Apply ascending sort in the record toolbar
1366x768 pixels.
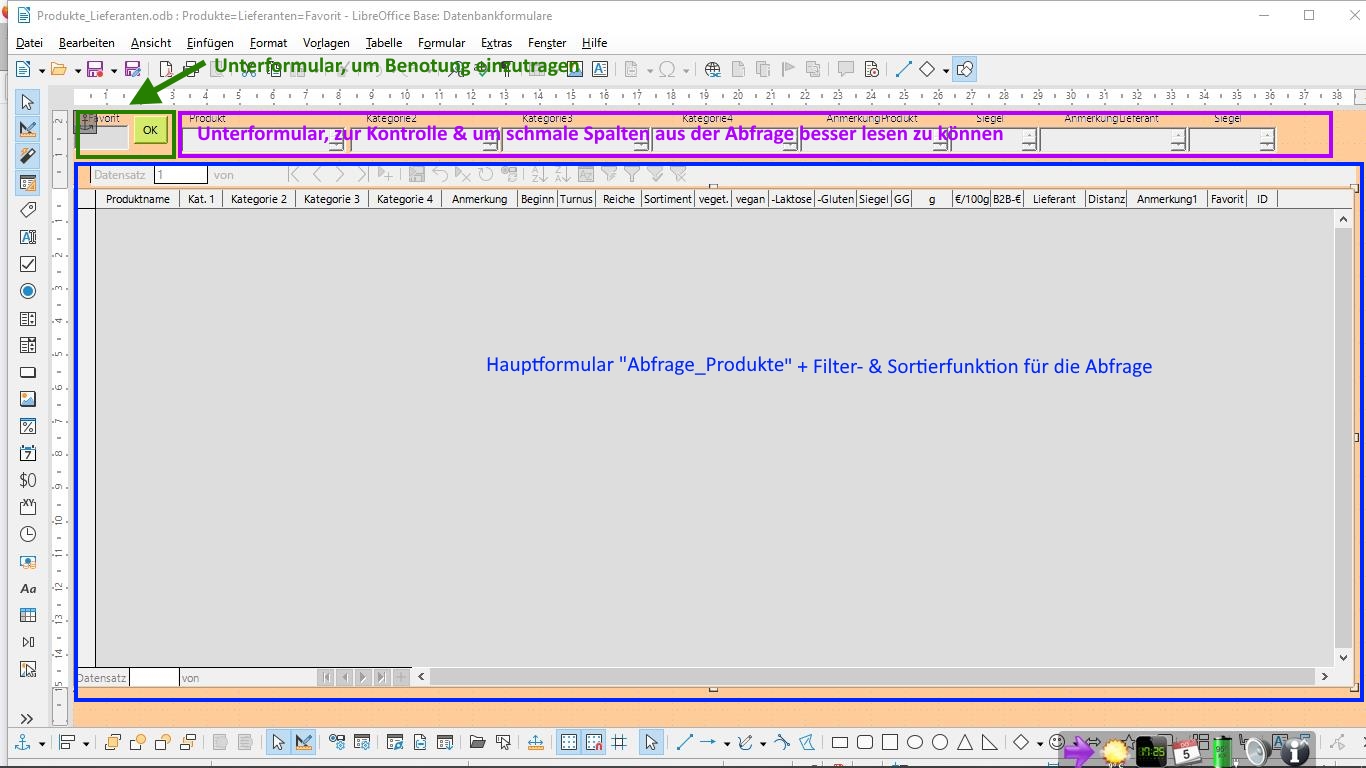point(537,174)
